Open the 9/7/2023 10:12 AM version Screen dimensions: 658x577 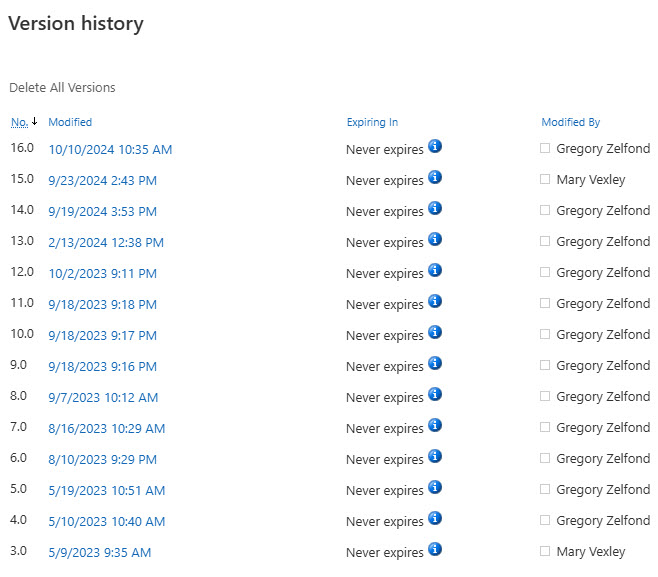103,397
